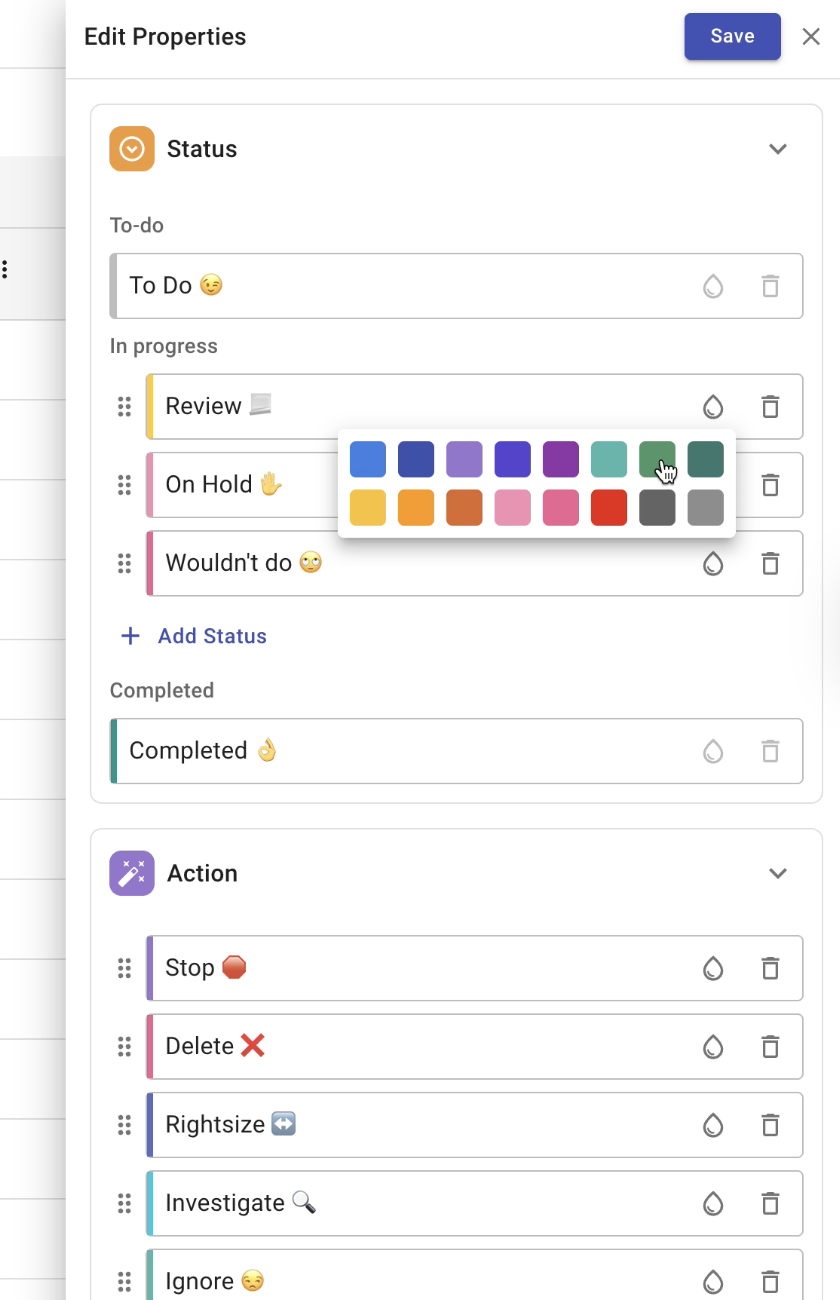Edit the Completed status name field

point(400,751)
